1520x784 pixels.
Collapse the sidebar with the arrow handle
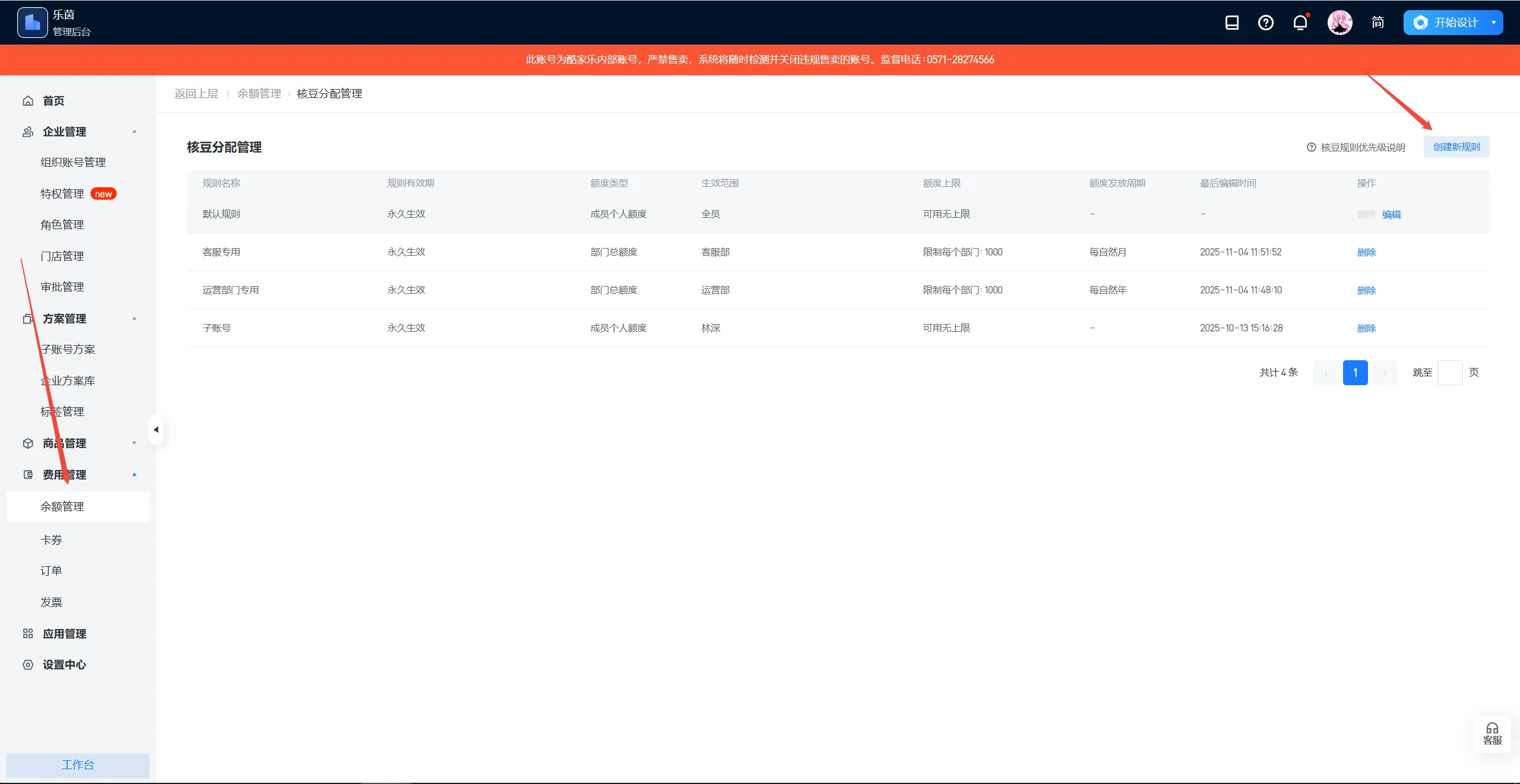156,430
